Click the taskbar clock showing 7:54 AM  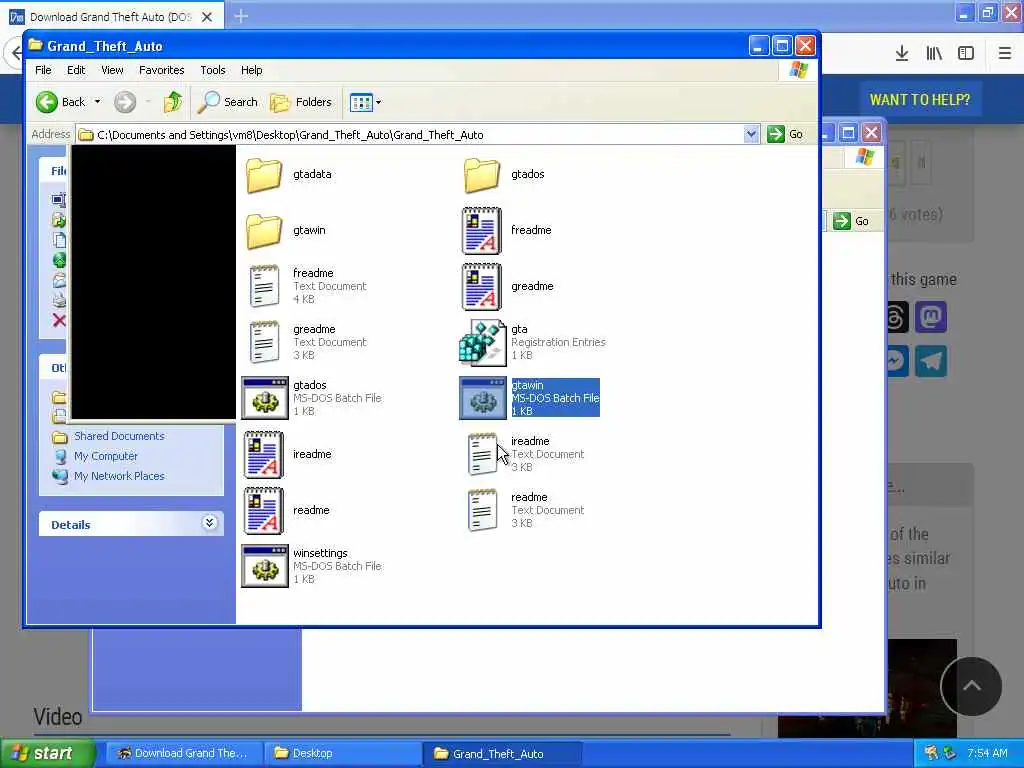pos(987,754)
